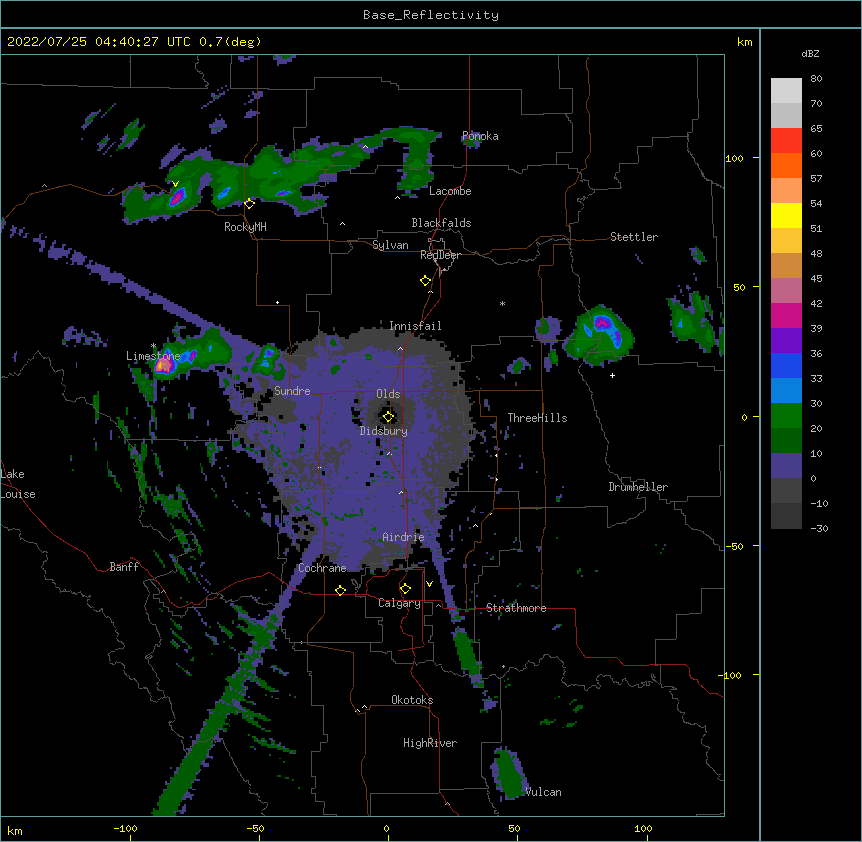Click the white asterisk above the Limestone label
Viewport: 862px width, 842px height.
pos(154,346)
